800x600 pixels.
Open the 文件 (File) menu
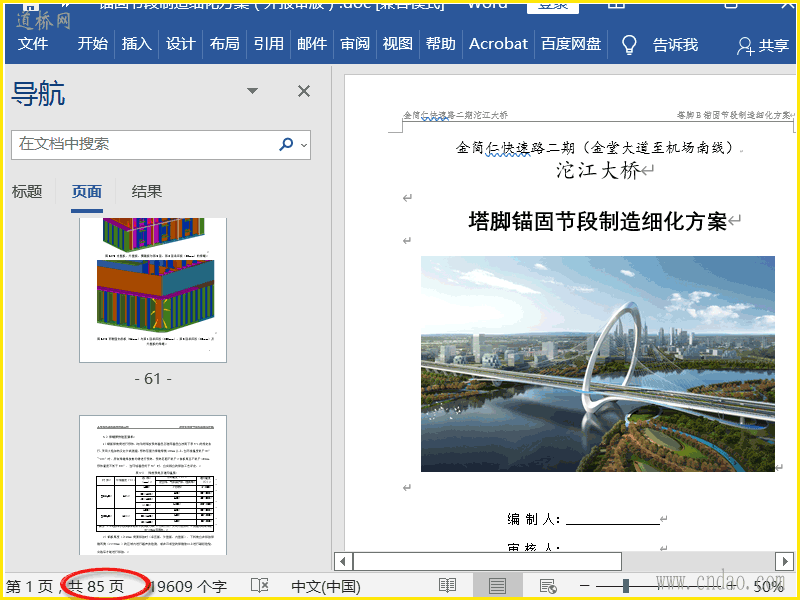33,44
